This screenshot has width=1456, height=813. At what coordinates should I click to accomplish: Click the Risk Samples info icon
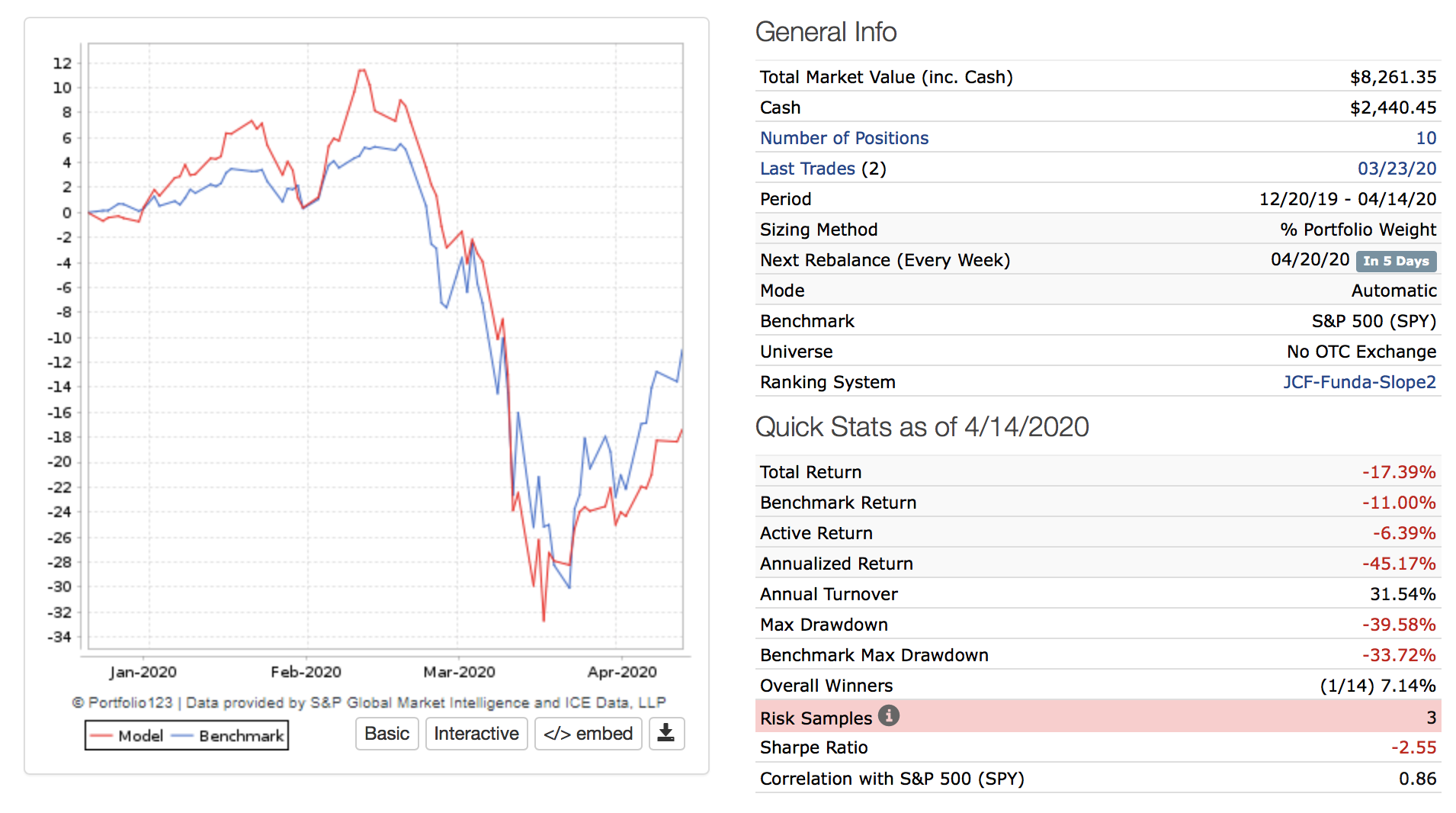[x=888, y=716]
